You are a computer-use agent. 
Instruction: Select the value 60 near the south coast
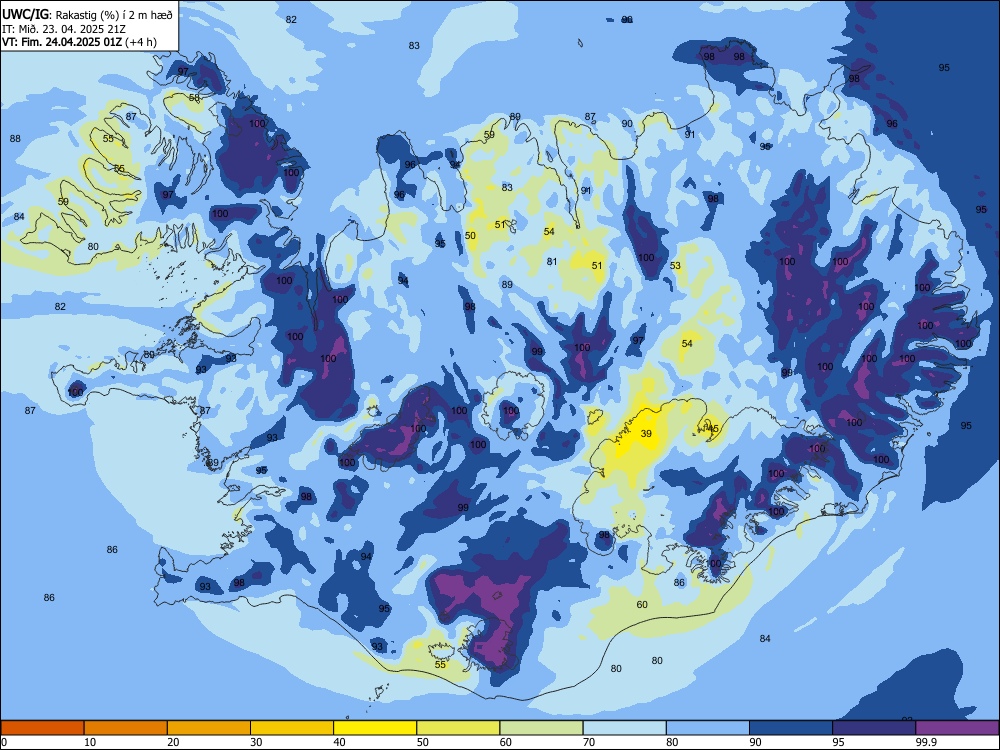pyautogui.click(x=642, y=605)
